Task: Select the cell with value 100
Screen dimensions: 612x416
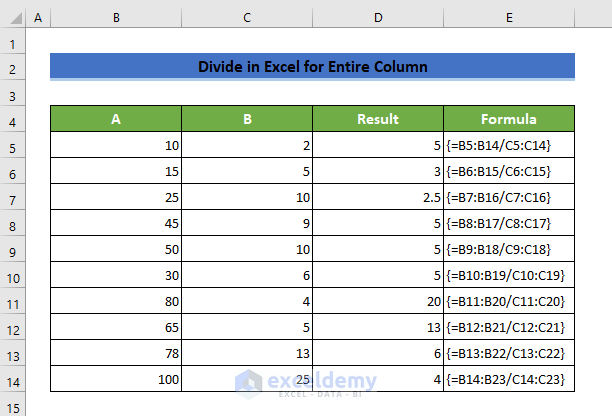Action: [116, 380]
